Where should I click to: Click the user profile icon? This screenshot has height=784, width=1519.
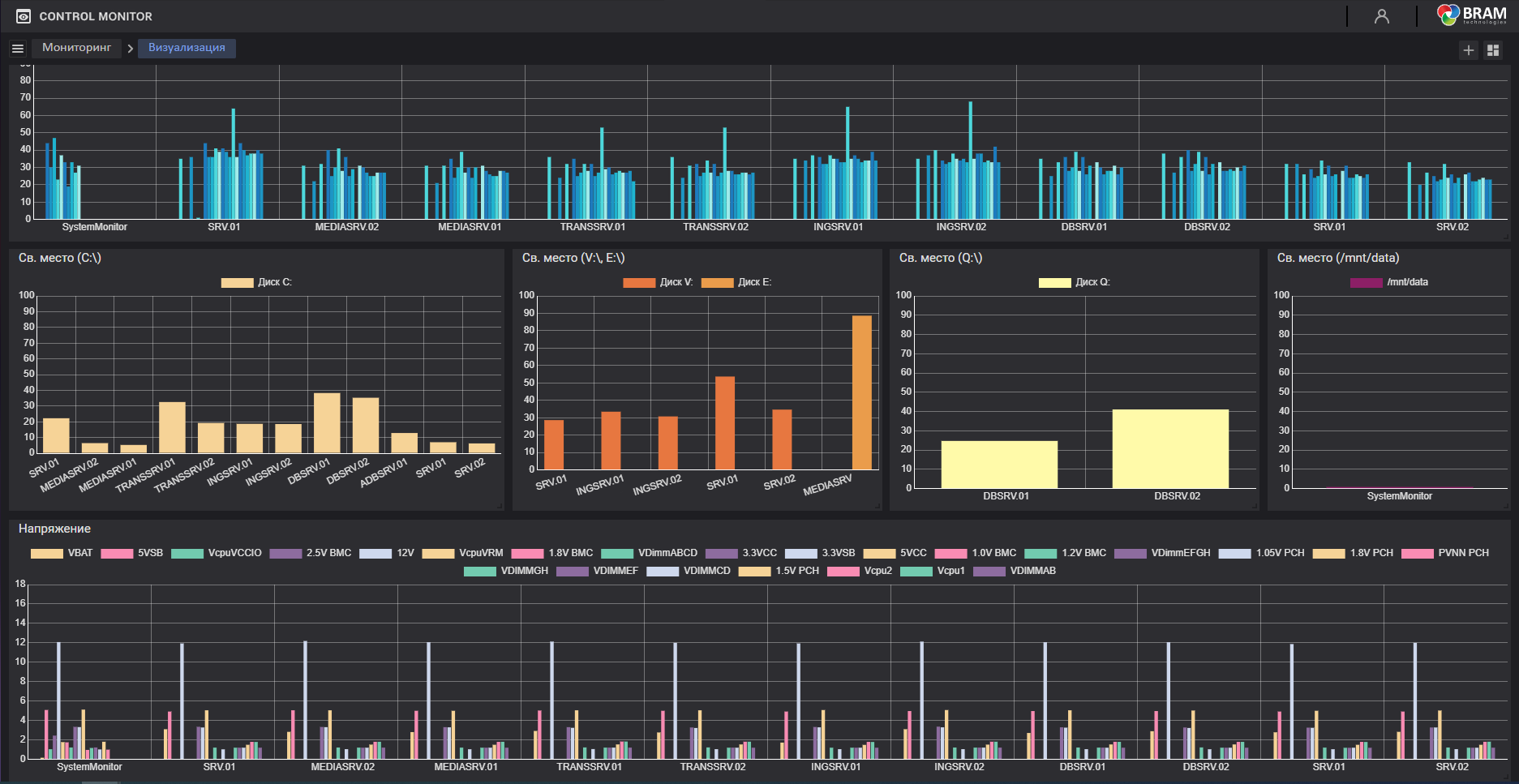[x=1381, y=16]
